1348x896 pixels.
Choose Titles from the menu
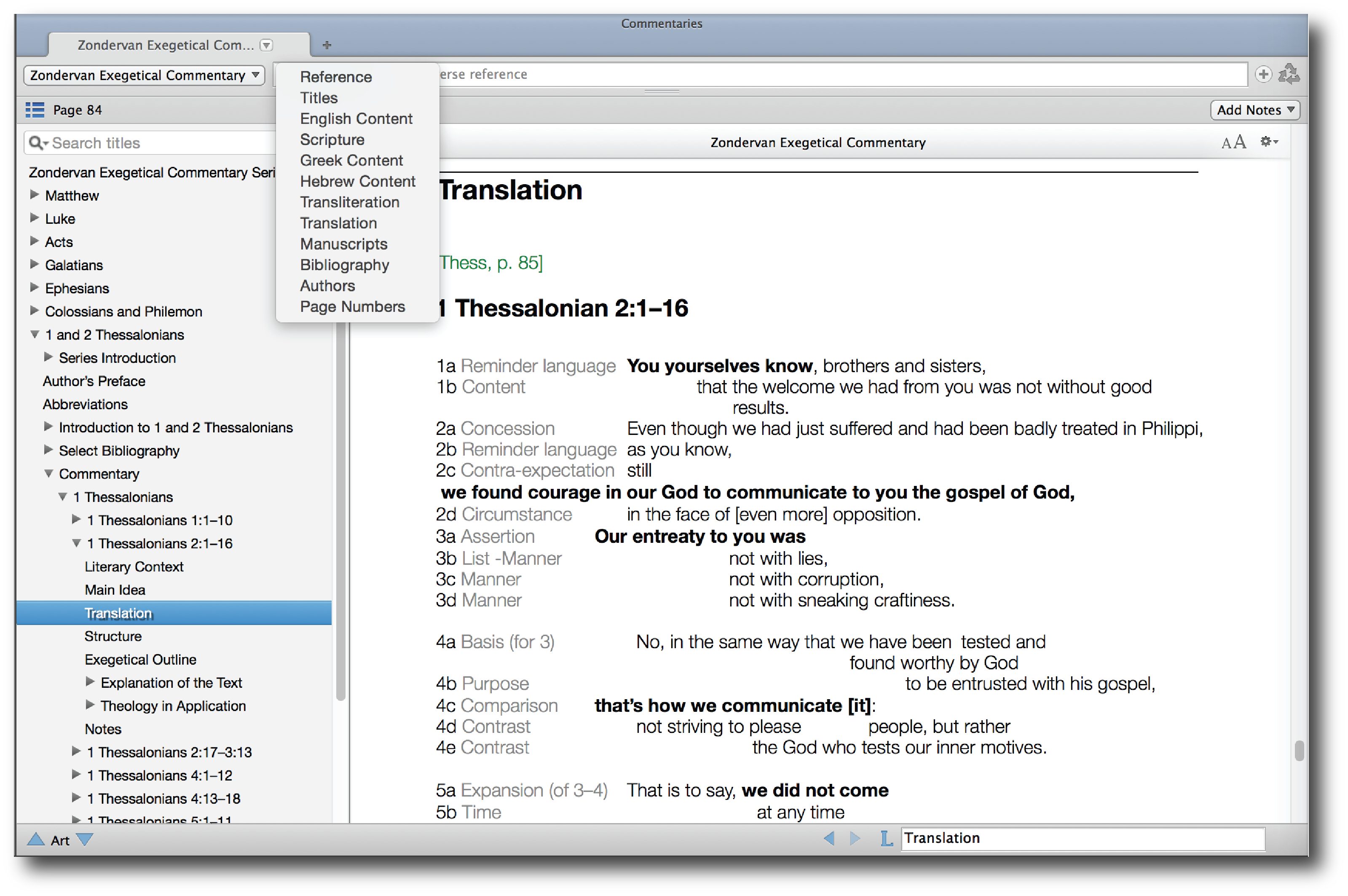319,98
